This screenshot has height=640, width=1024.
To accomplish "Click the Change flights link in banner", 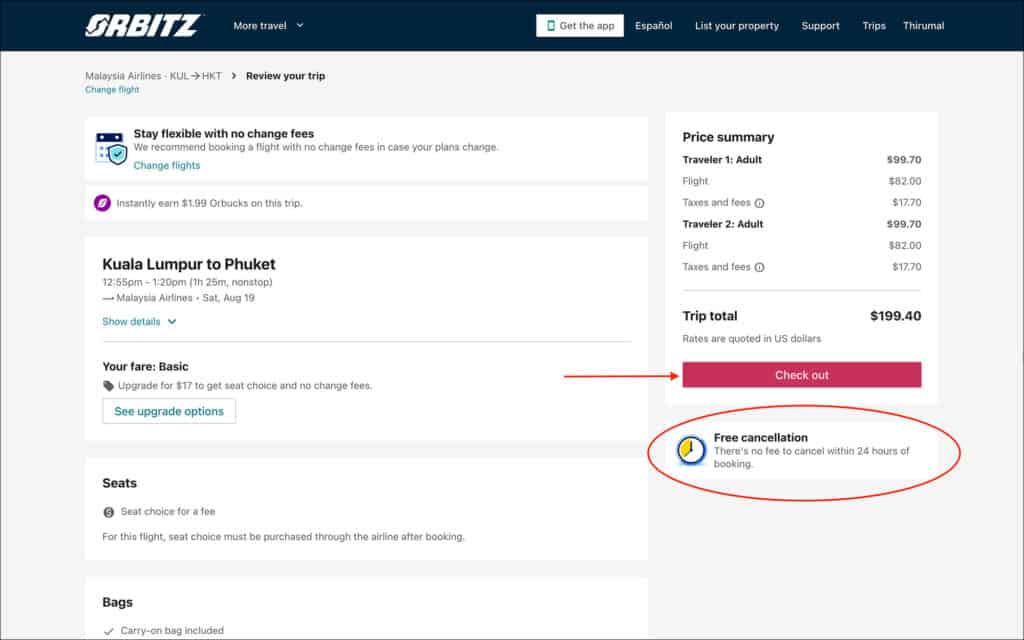I will tap(167, 165).
